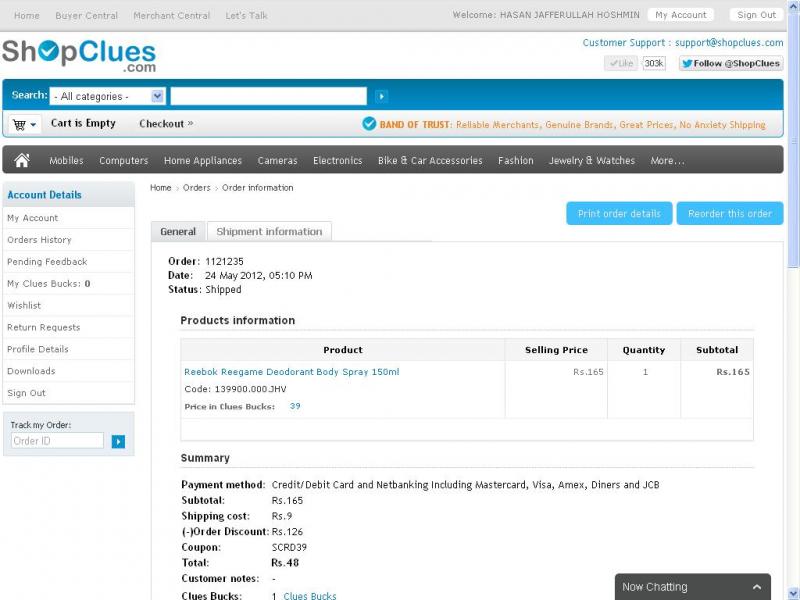
Task: Open Fashion category menu
Action: (516, 160)
